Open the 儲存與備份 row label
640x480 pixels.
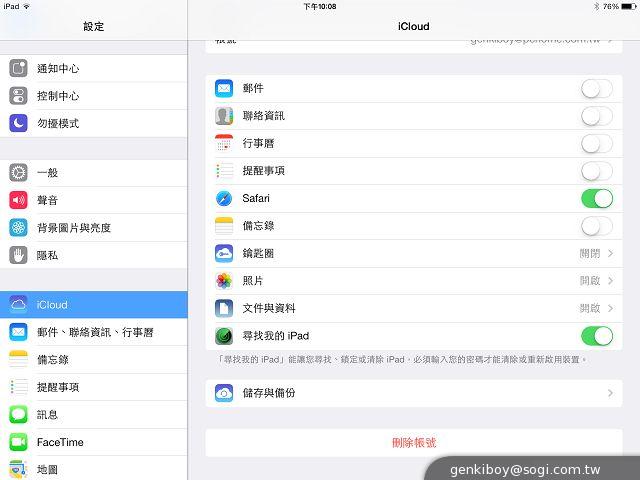coord(269,393)
